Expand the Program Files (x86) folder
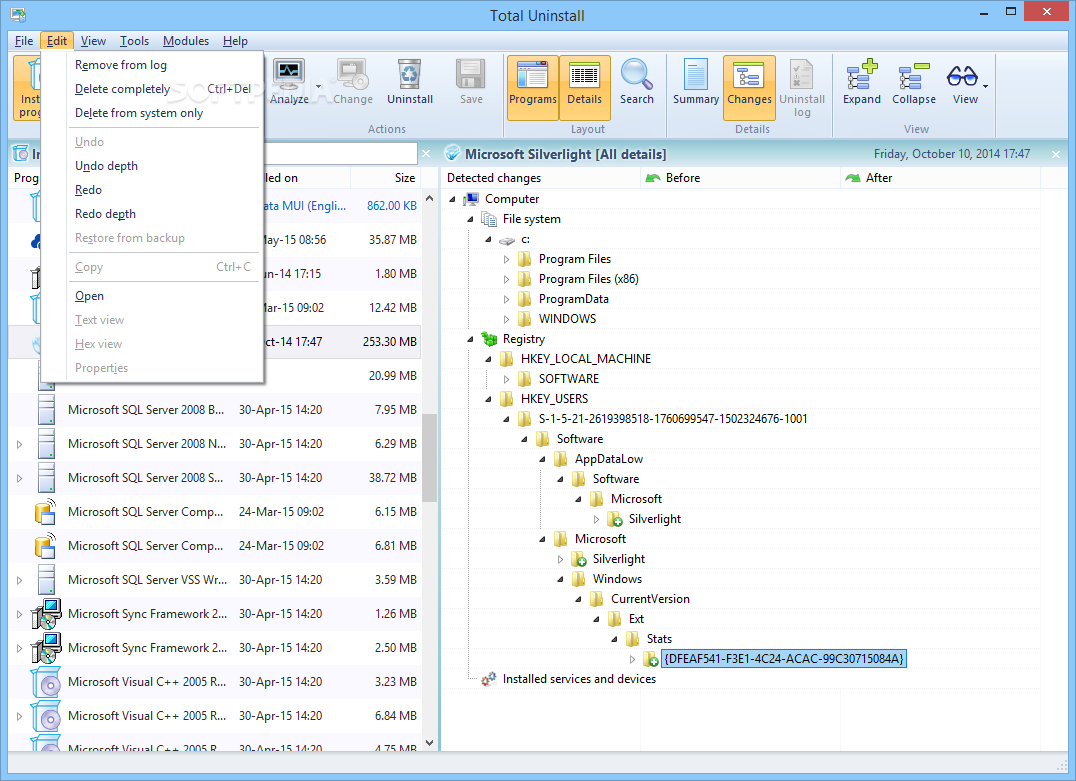The width and height of the screenshot is (1076, 781). (x=506, y=279)
